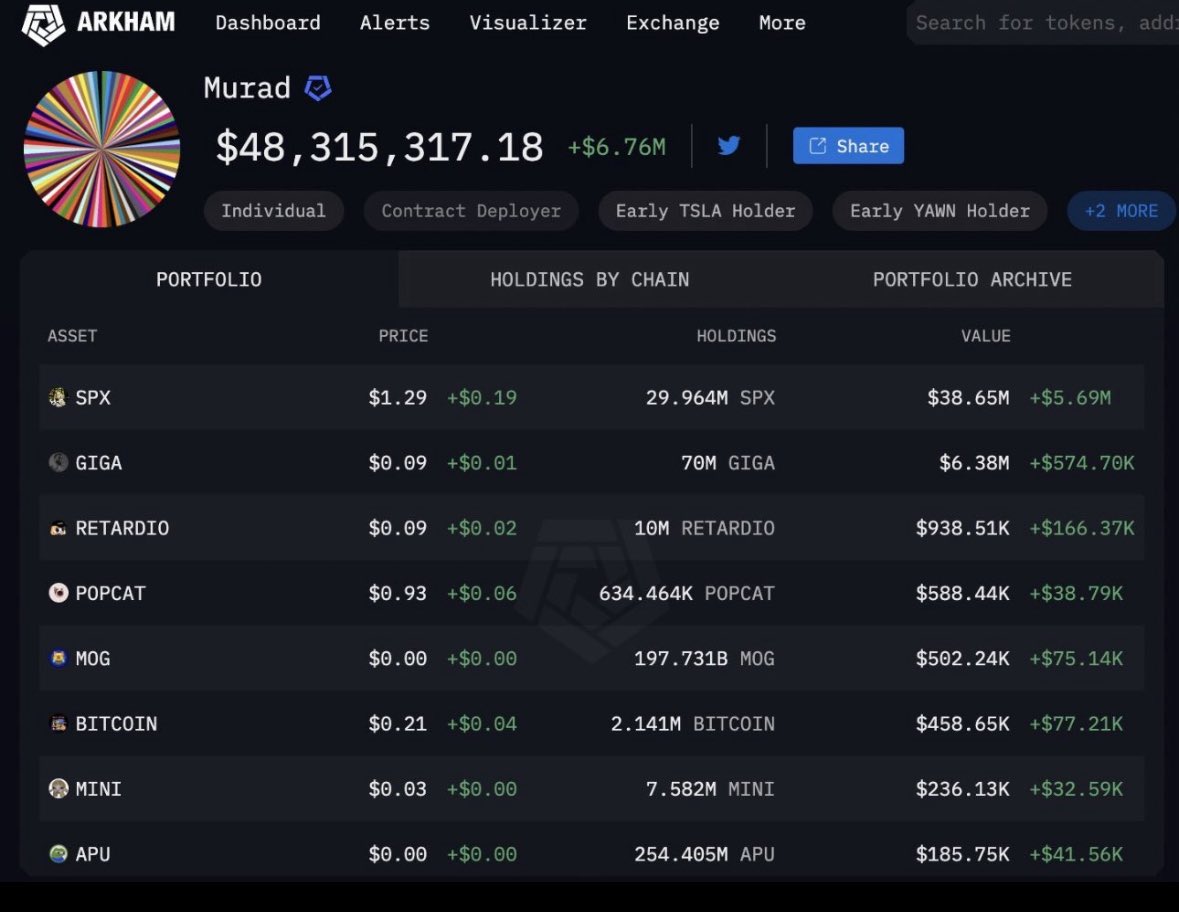Click the MOG value $502.24K
1179x912 pixels.
[x=962, y=659]
